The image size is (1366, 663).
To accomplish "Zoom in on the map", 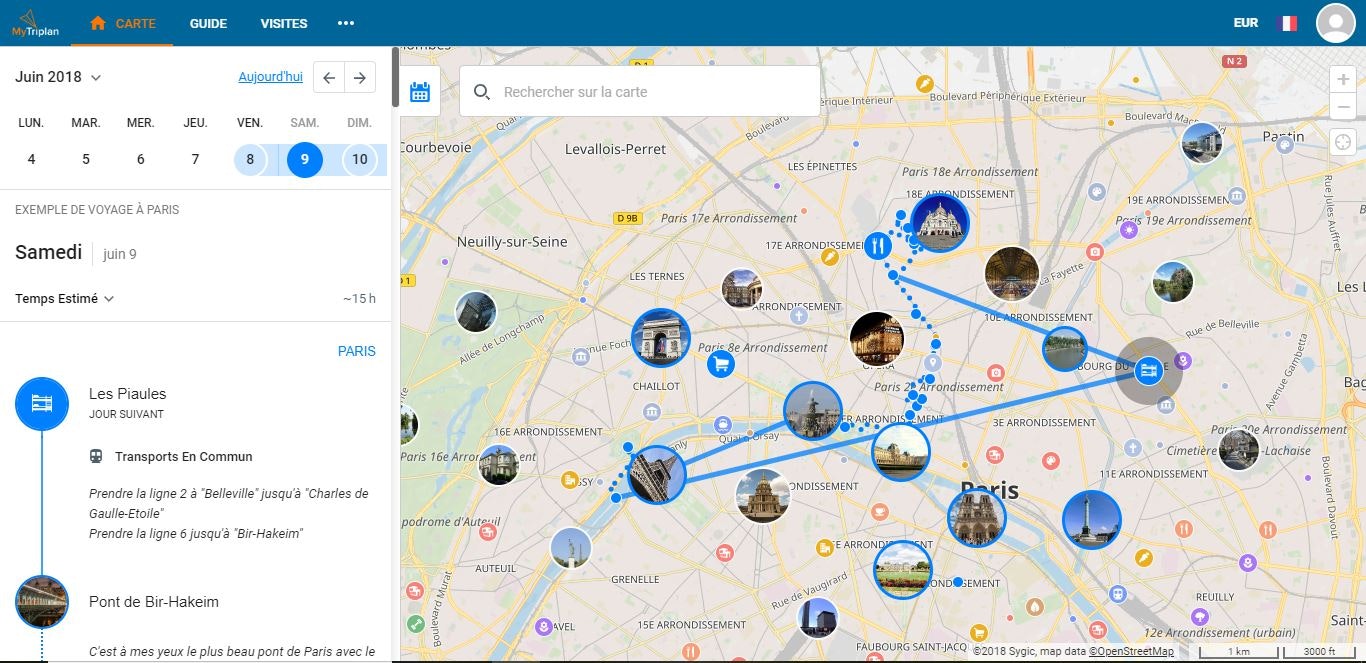I will 1343,80.
